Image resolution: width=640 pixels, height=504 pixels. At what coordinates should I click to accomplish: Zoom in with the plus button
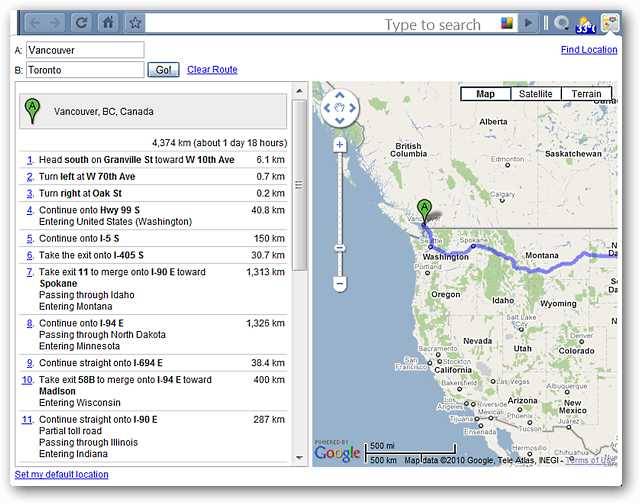pos(340,144)
